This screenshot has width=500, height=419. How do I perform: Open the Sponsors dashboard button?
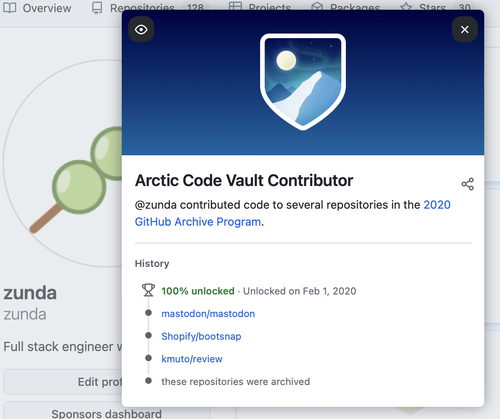coord(63,411)
